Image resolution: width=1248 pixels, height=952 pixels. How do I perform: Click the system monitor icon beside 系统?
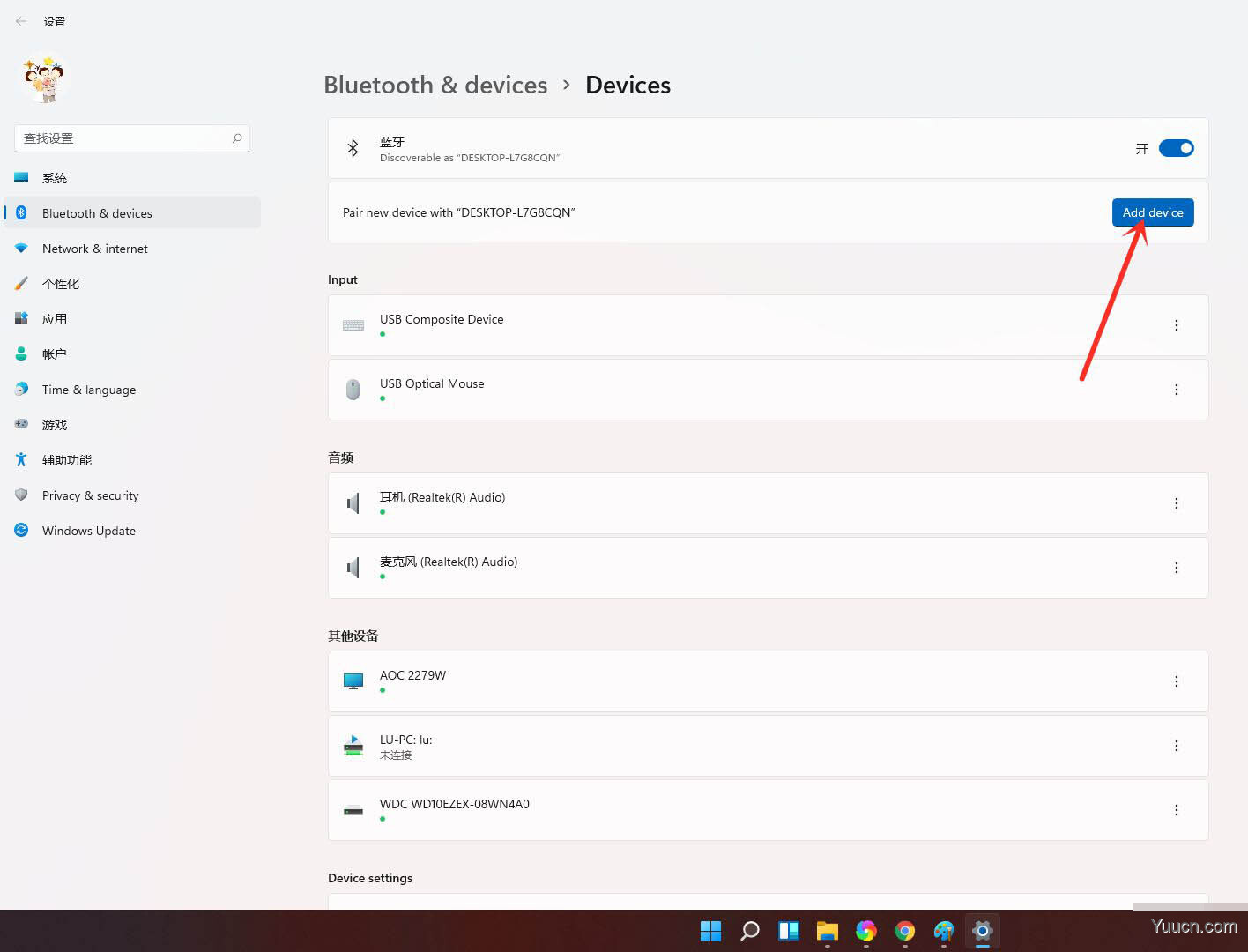pyautogui.click(x=21, y=178)
